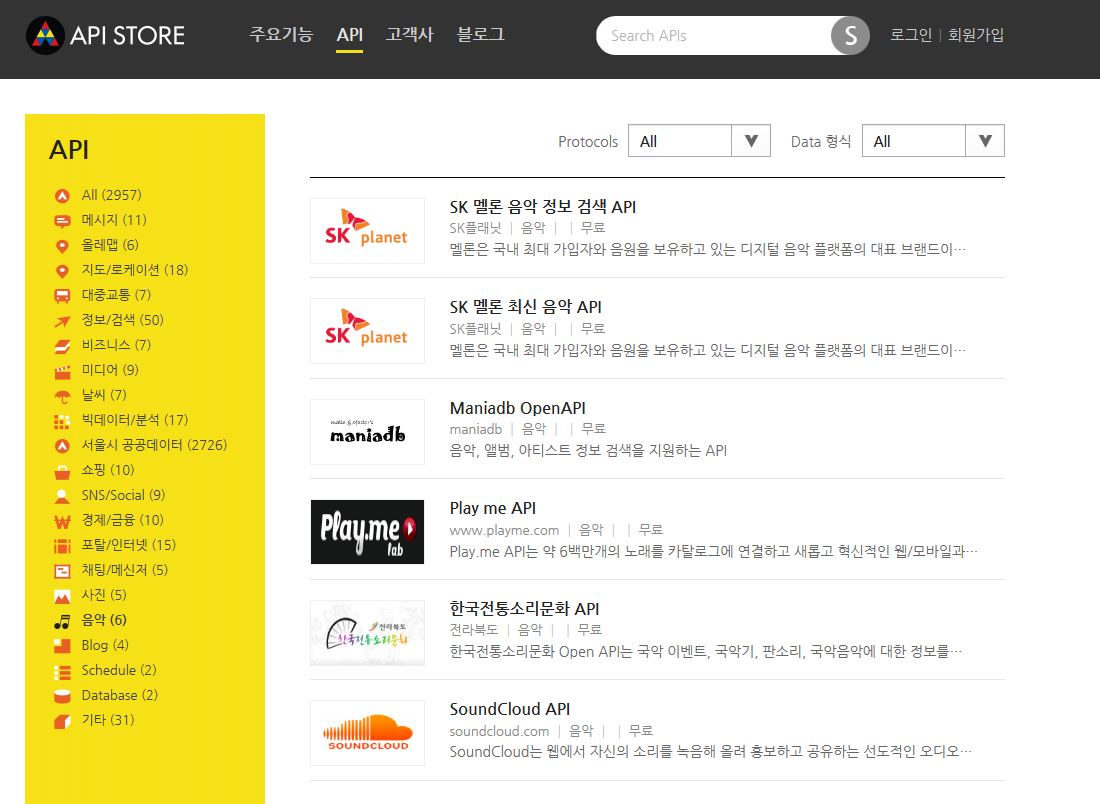Screen dimensions: 1100x804
Task: Go to the 블로그 menu item
Action: pyautogui.click(x=481, y=35)
